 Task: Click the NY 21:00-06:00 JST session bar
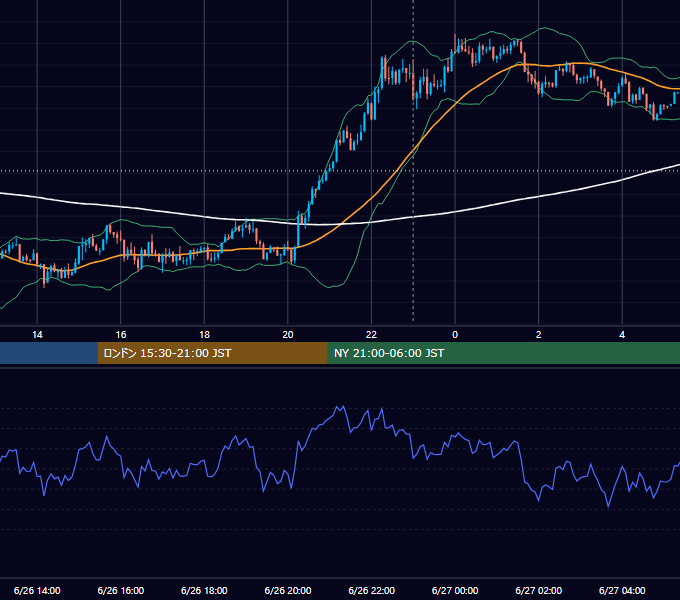point(503,353)
